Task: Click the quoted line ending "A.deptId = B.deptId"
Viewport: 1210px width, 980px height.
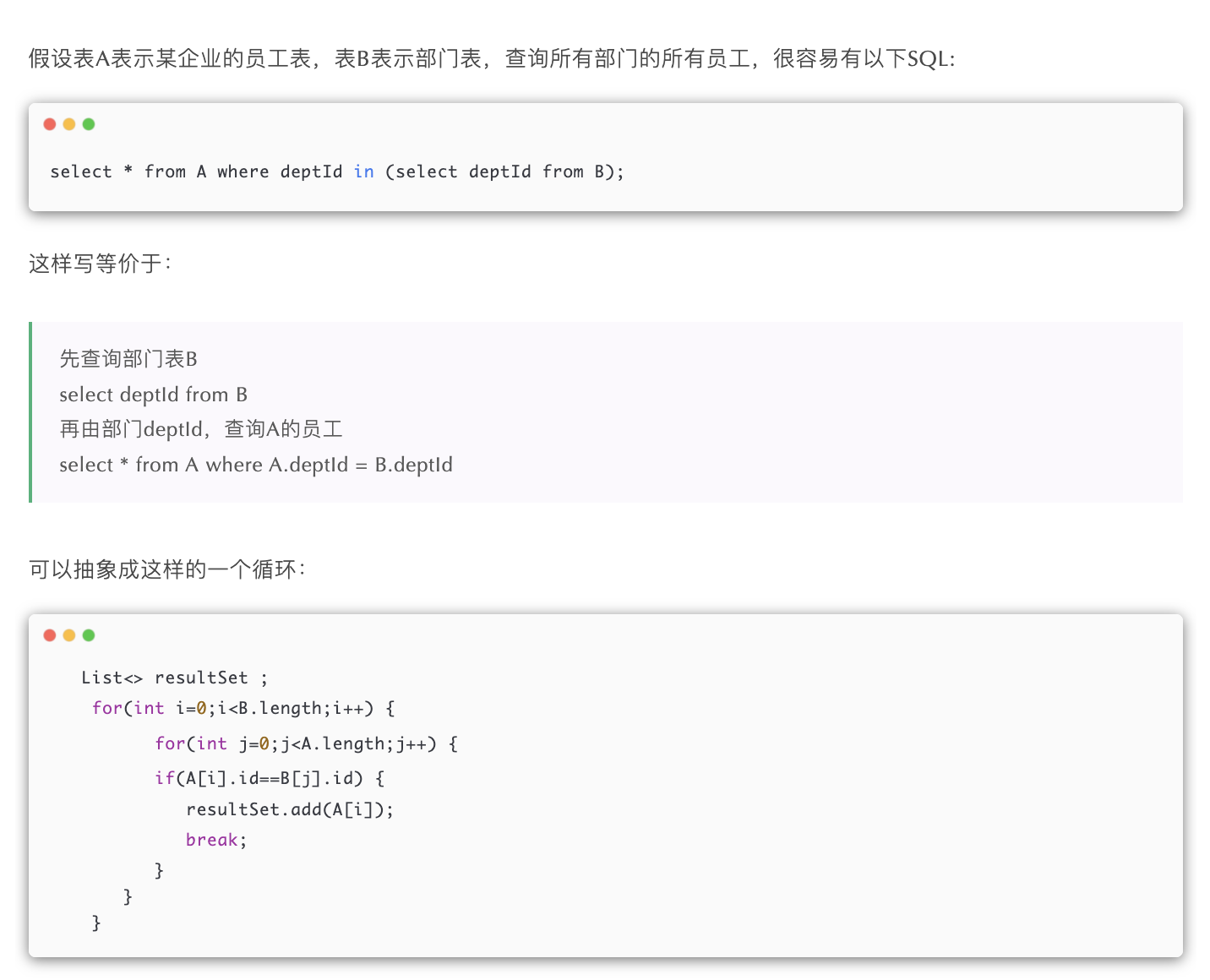Action: click(x=256, y=465)
